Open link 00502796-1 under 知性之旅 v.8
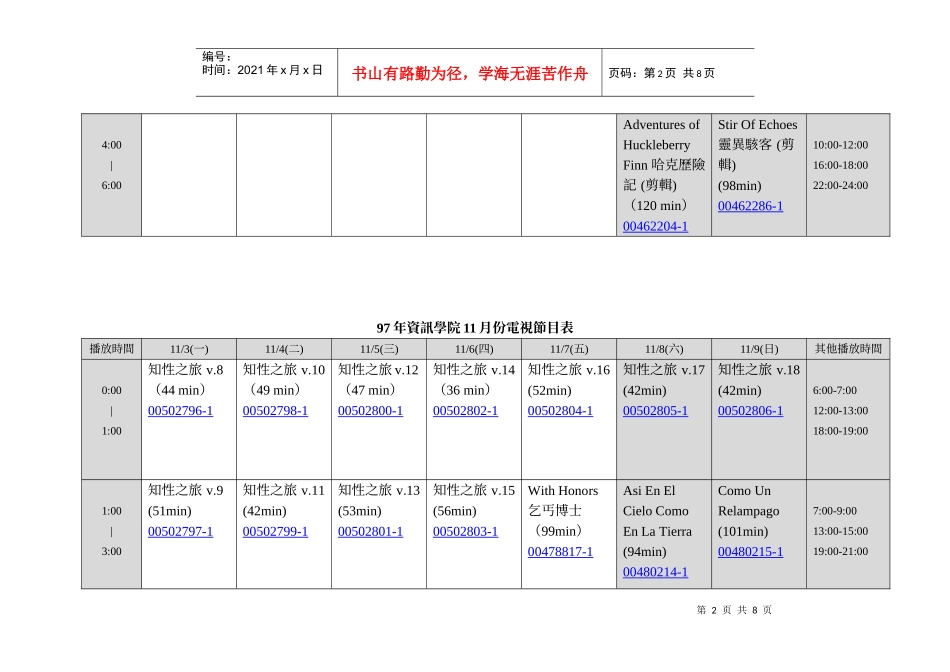Image resolution: width=950 pixels, height=672 pixels. point(181,411)
